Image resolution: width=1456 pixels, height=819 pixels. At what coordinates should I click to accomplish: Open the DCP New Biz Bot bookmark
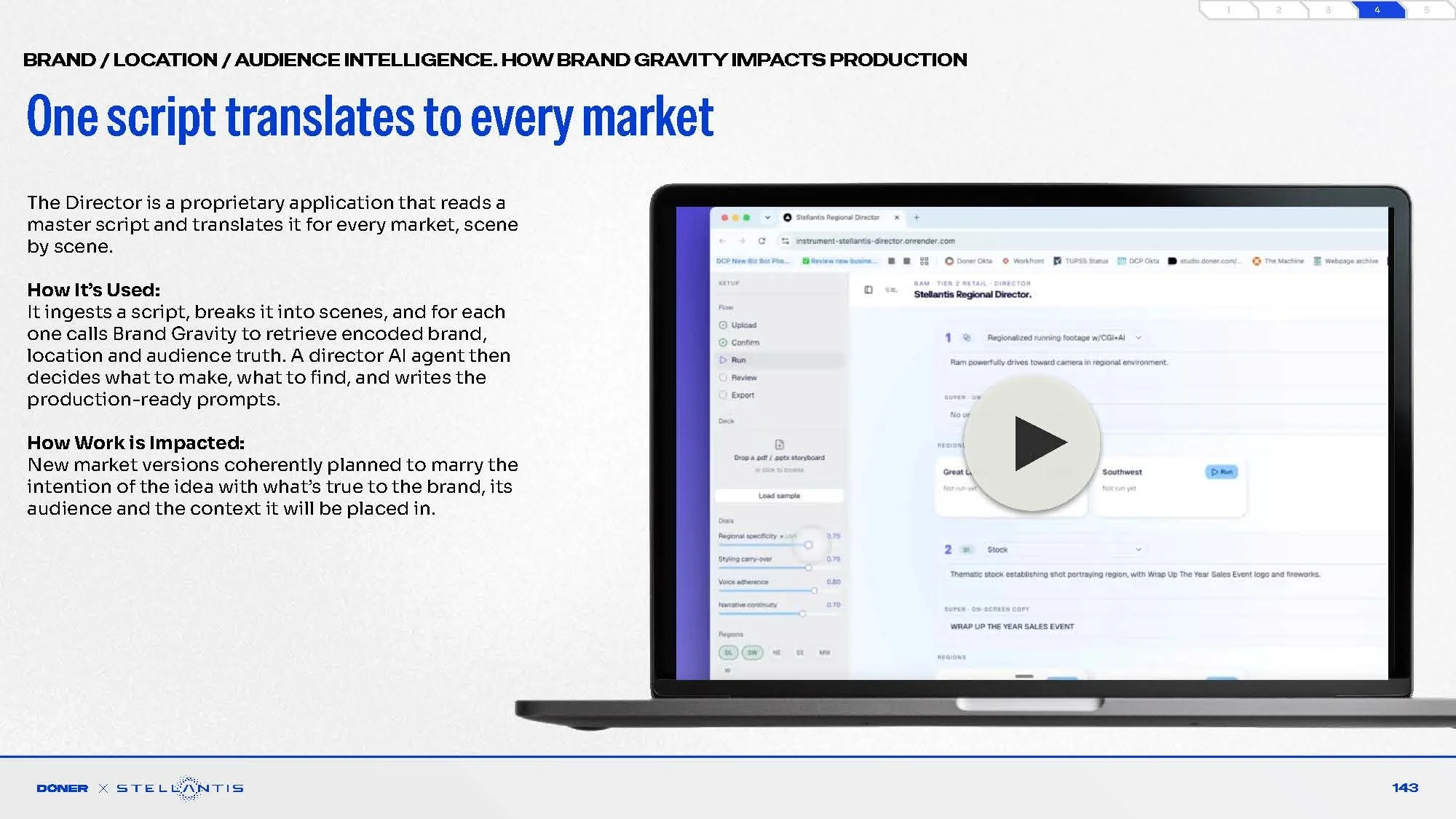[x=751, y=261]
